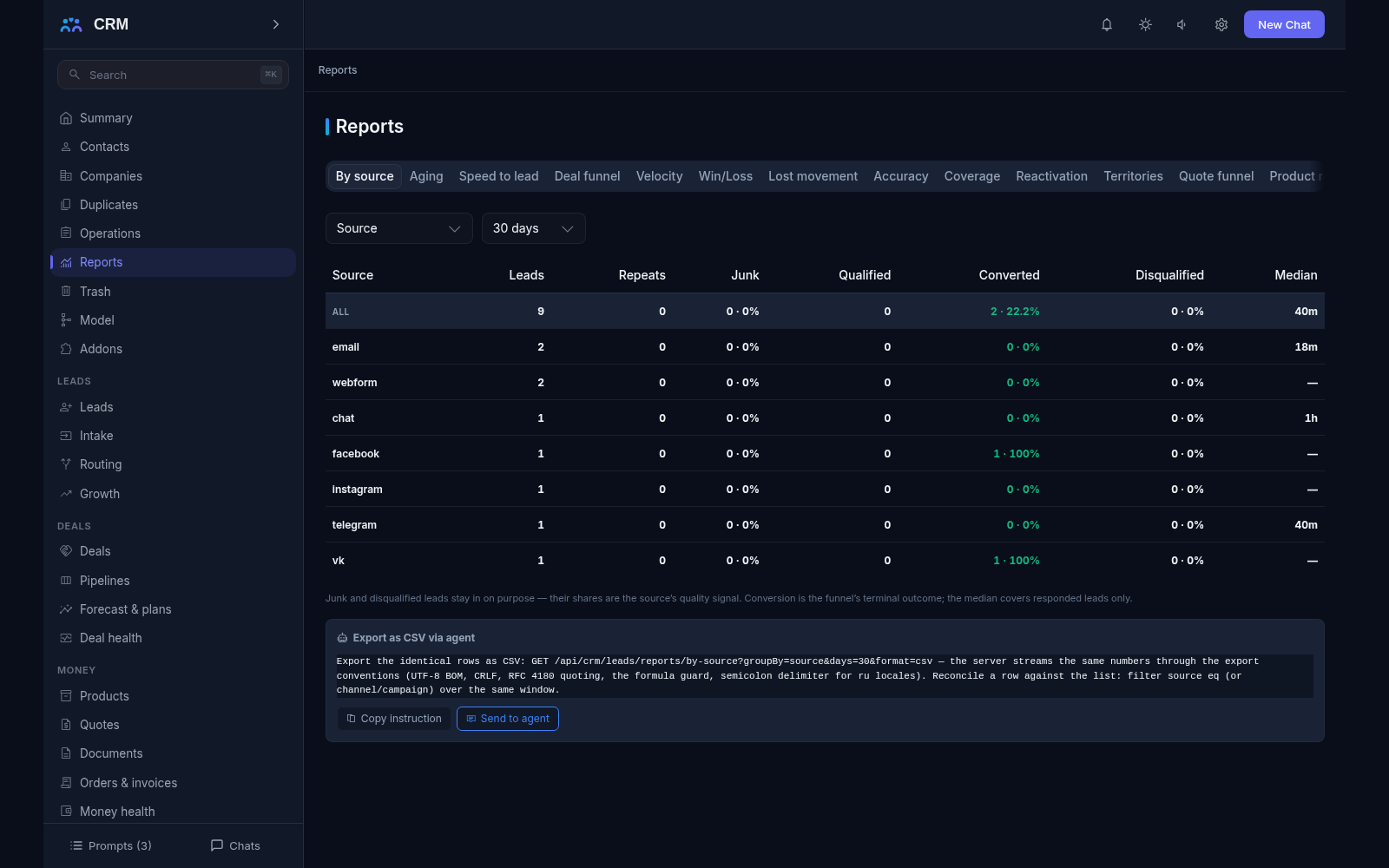The height and width of the screenshot is (868, 1389).
Task: Open settings gear icon
Action: pyautogui.click(x=1221, y=24)
